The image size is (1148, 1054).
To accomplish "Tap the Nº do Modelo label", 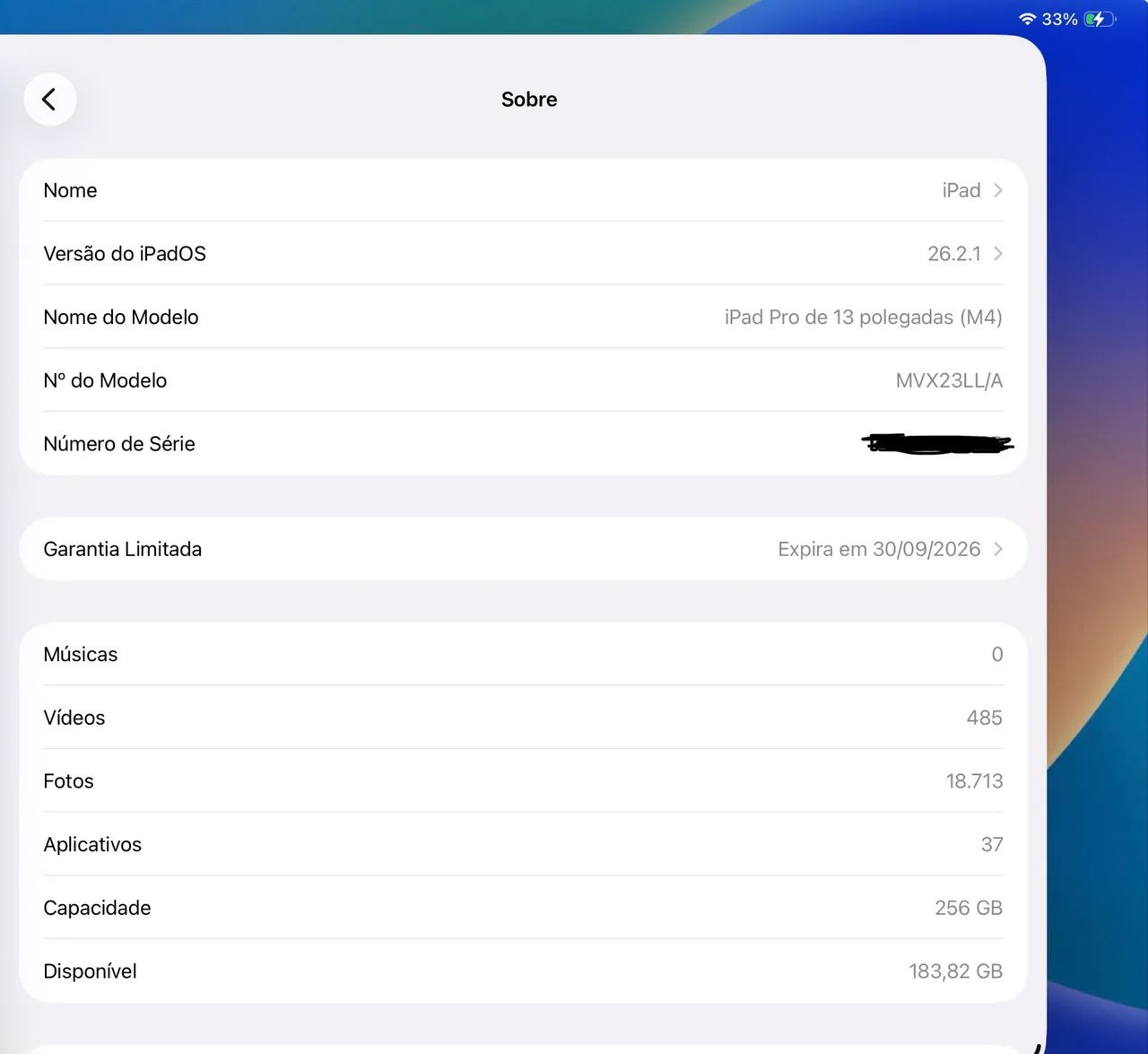I will point(105,380).
